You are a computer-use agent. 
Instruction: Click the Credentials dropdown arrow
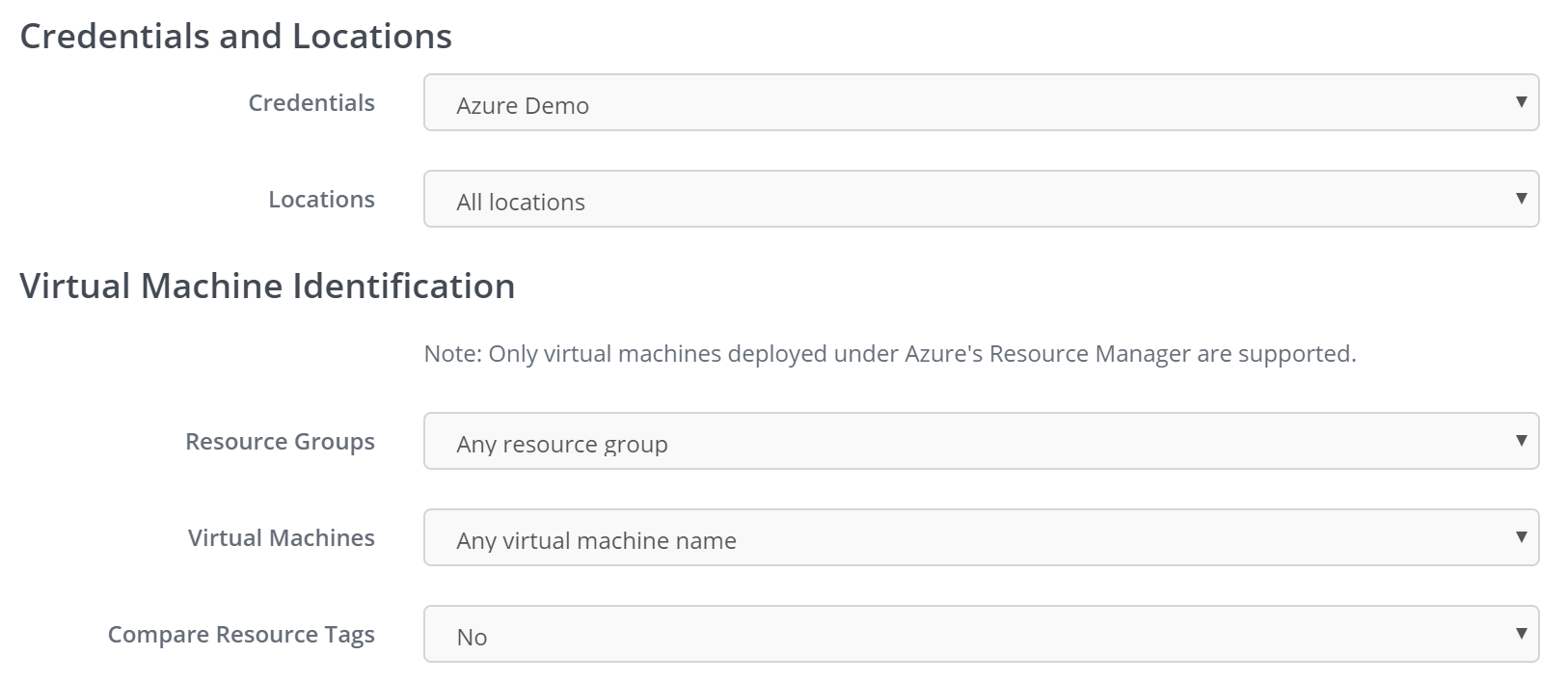[x=1521, y=102]
